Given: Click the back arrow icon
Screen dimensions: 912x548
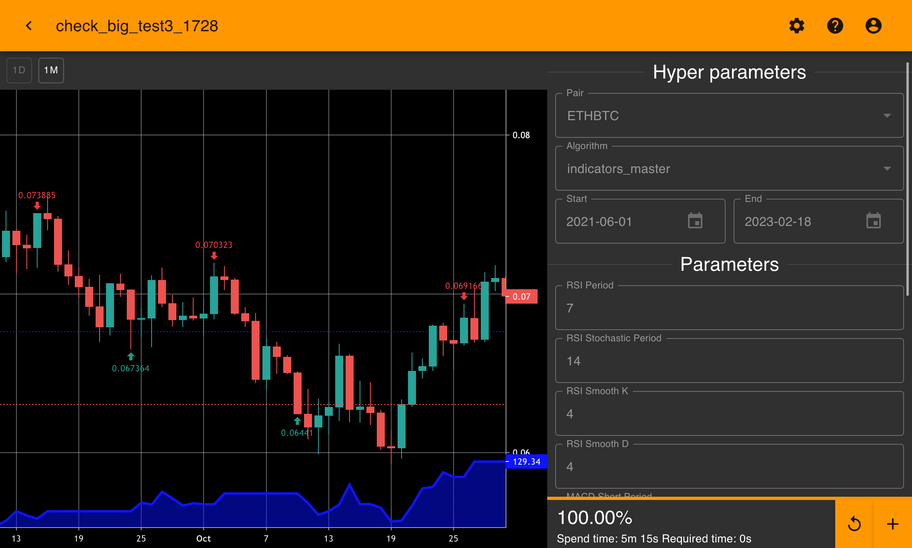Looking at the screenshot, I should click(29, 26).
